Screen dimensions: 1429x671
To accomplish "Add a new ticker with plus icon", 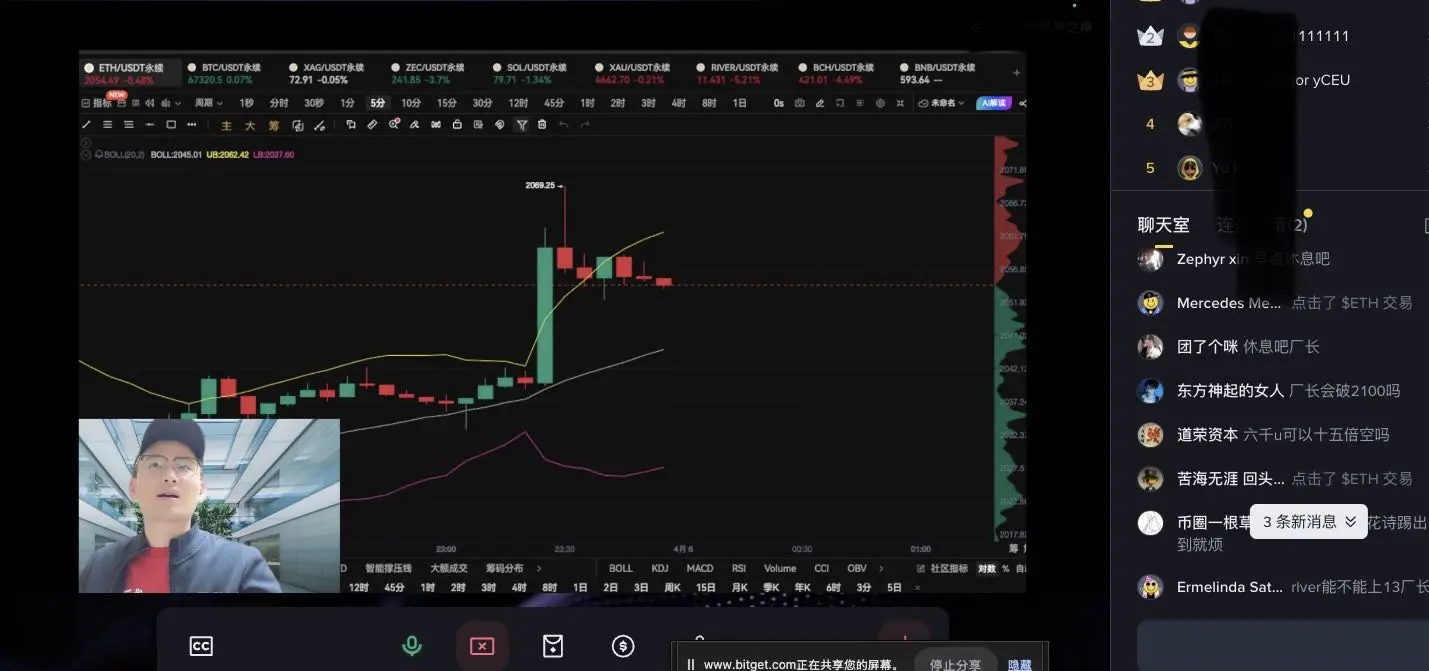I will click(x=1016, y=72).
